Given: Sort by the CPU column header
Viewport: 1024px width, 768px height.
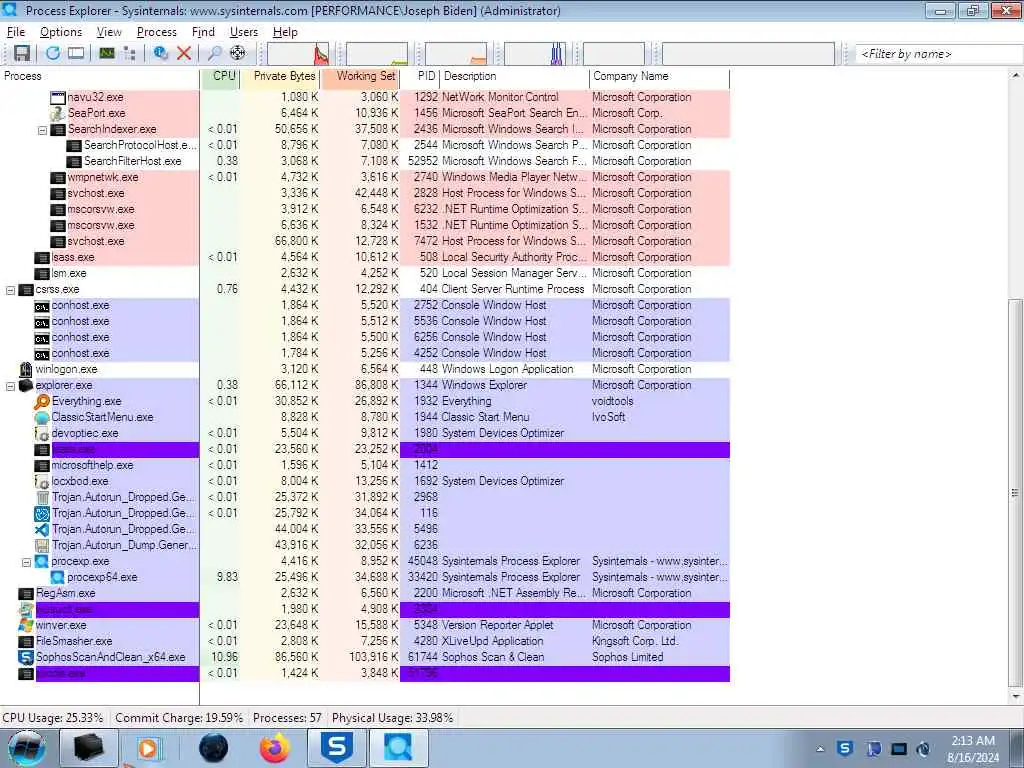Looking at the screenshot, I should (220, 76).
